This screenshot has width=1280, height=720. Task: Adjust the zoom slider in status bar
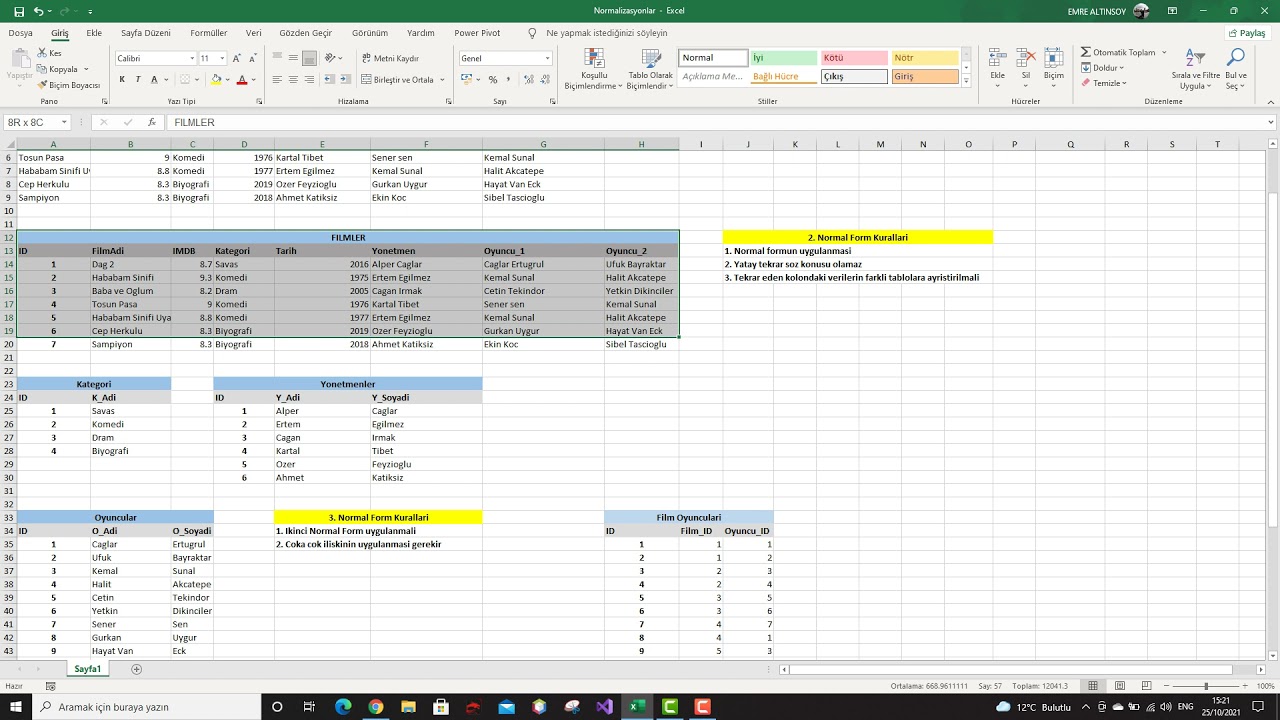(1205, 686)
